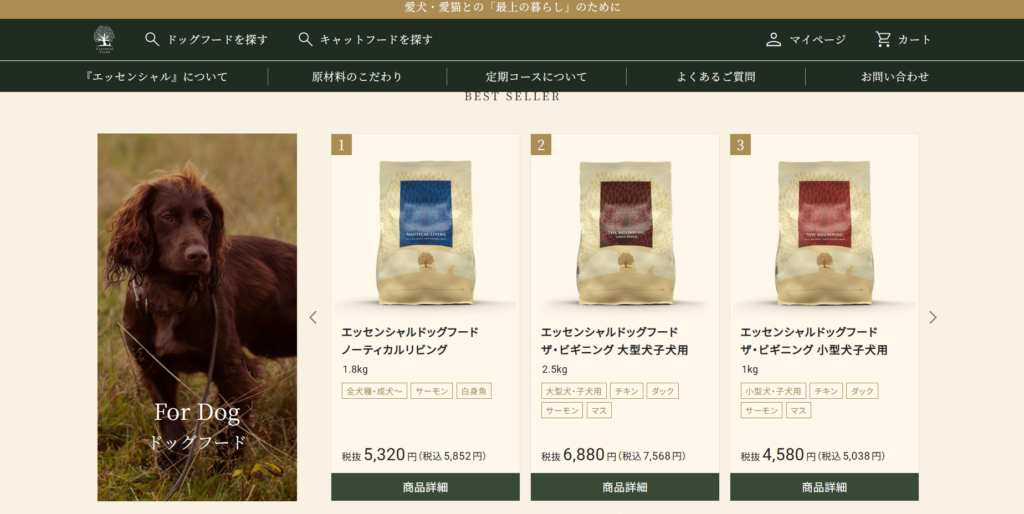The image size is (1024, 514).
Task: Open お問い合わせ contact page
Action: click(895, 76)
